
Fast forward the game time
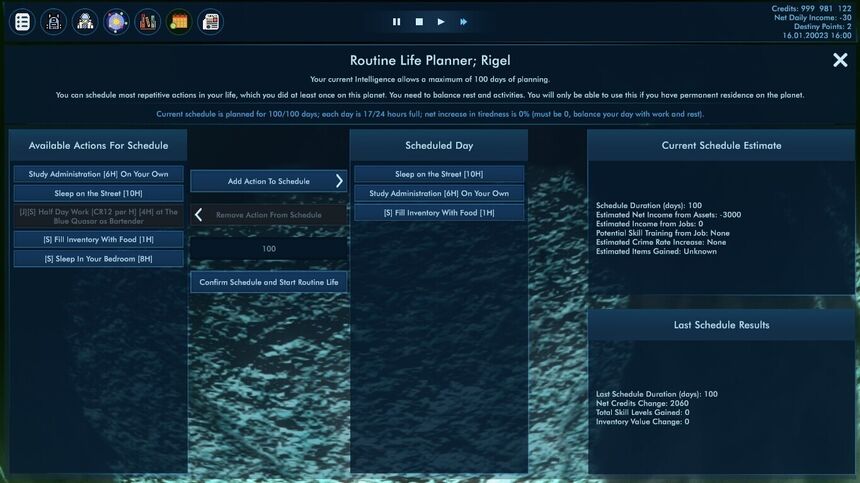point(463,22)
